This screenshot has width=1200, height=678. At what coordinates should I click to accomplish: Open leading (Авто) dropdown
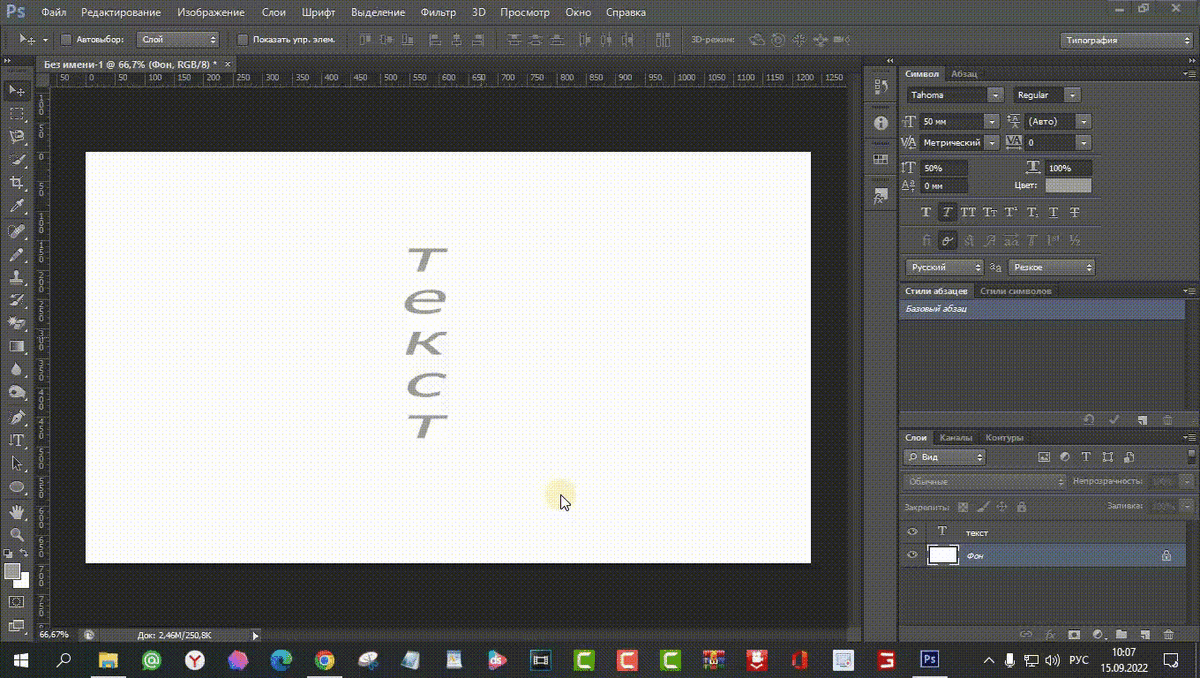[1083, 120]
